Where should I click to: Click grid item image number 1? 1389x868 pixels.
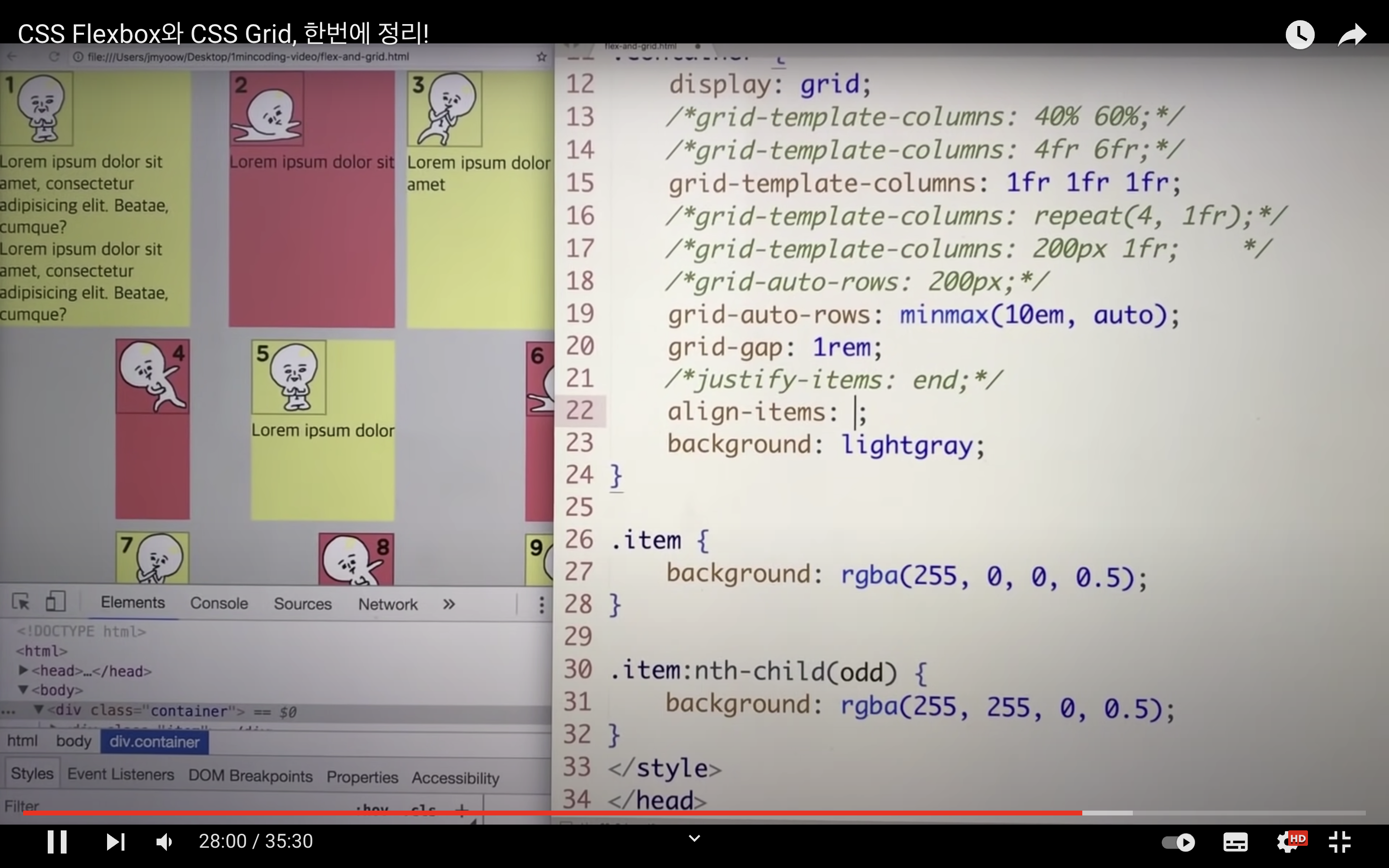click(36, 108)
